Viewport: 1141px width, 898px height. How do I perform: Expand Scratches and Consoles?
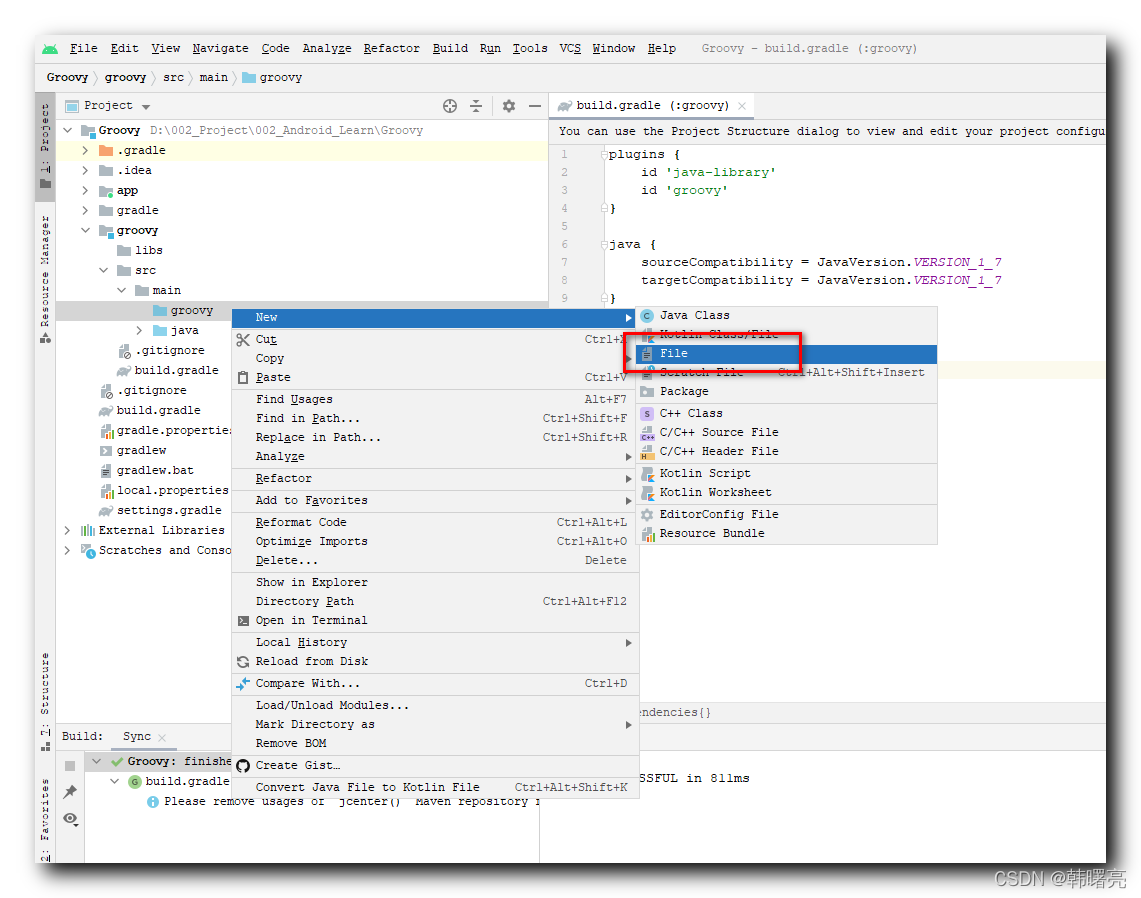(x=67, y=551)
